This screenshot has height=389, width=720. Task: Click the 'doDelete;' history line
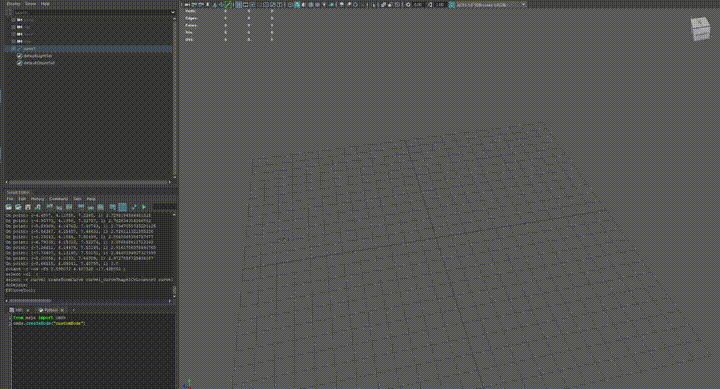pos(17,285)
